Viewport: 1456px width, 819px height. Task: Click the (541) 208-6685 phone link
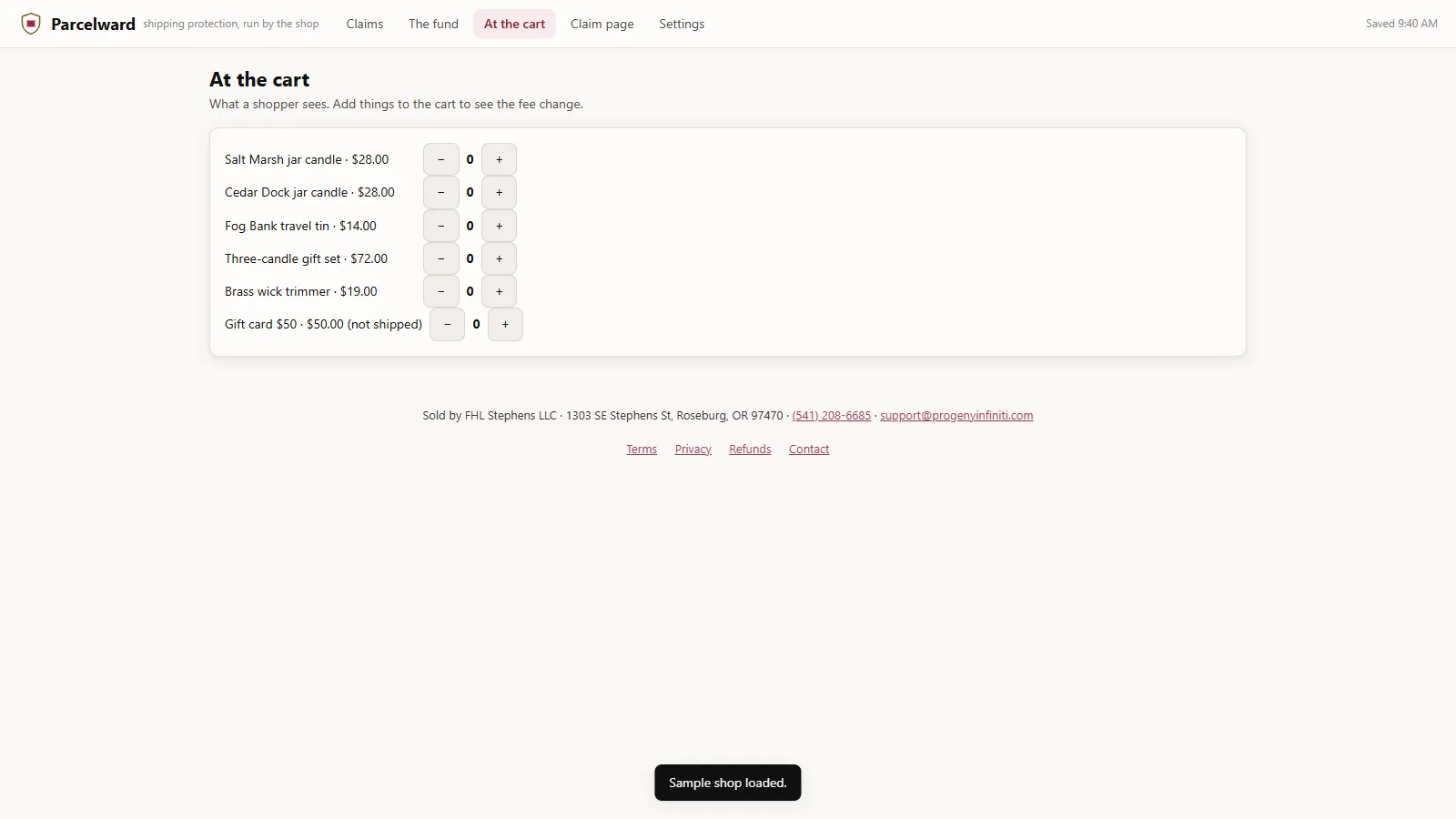(832, 416)
